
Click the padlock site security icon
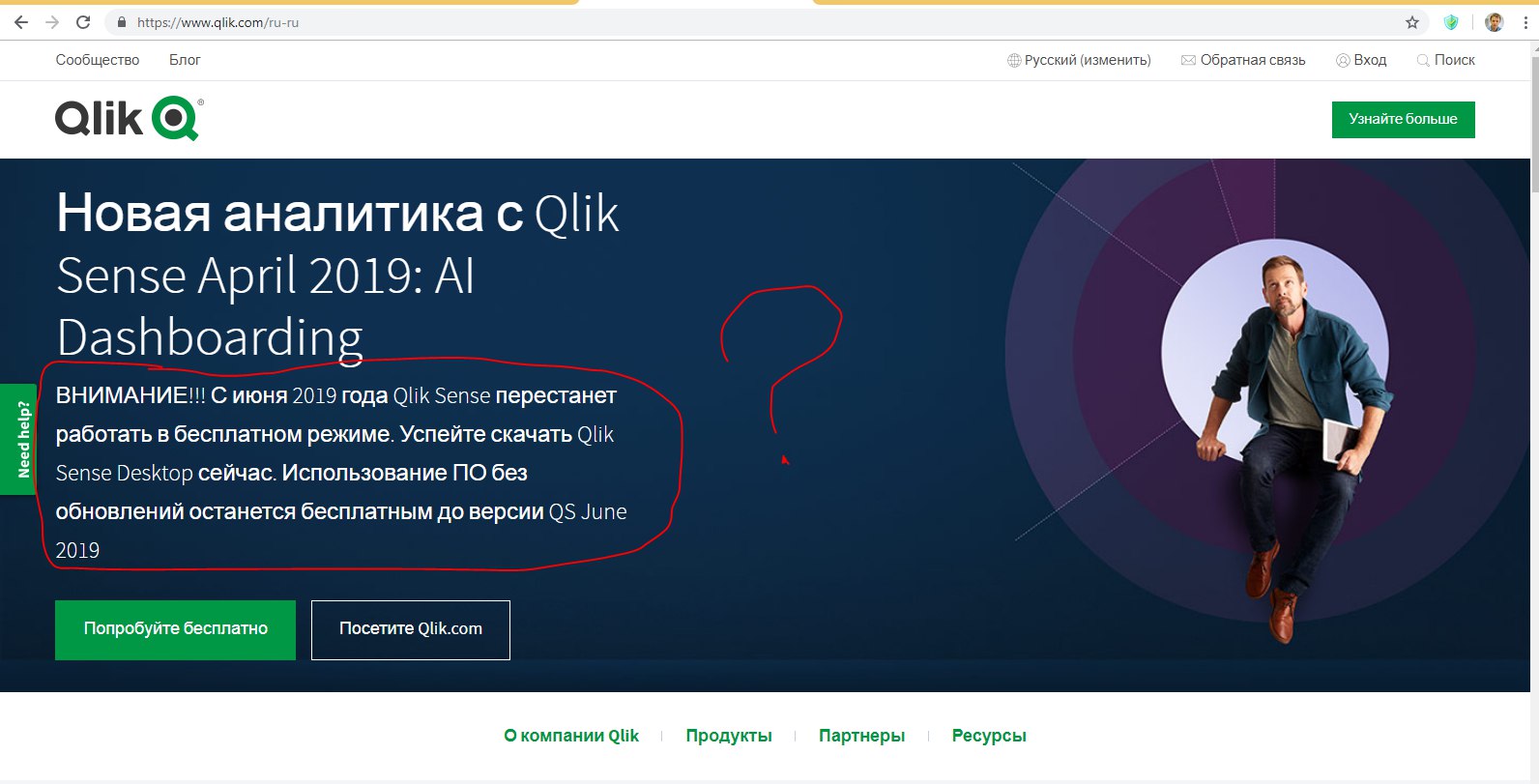click(x=122, y=22)
